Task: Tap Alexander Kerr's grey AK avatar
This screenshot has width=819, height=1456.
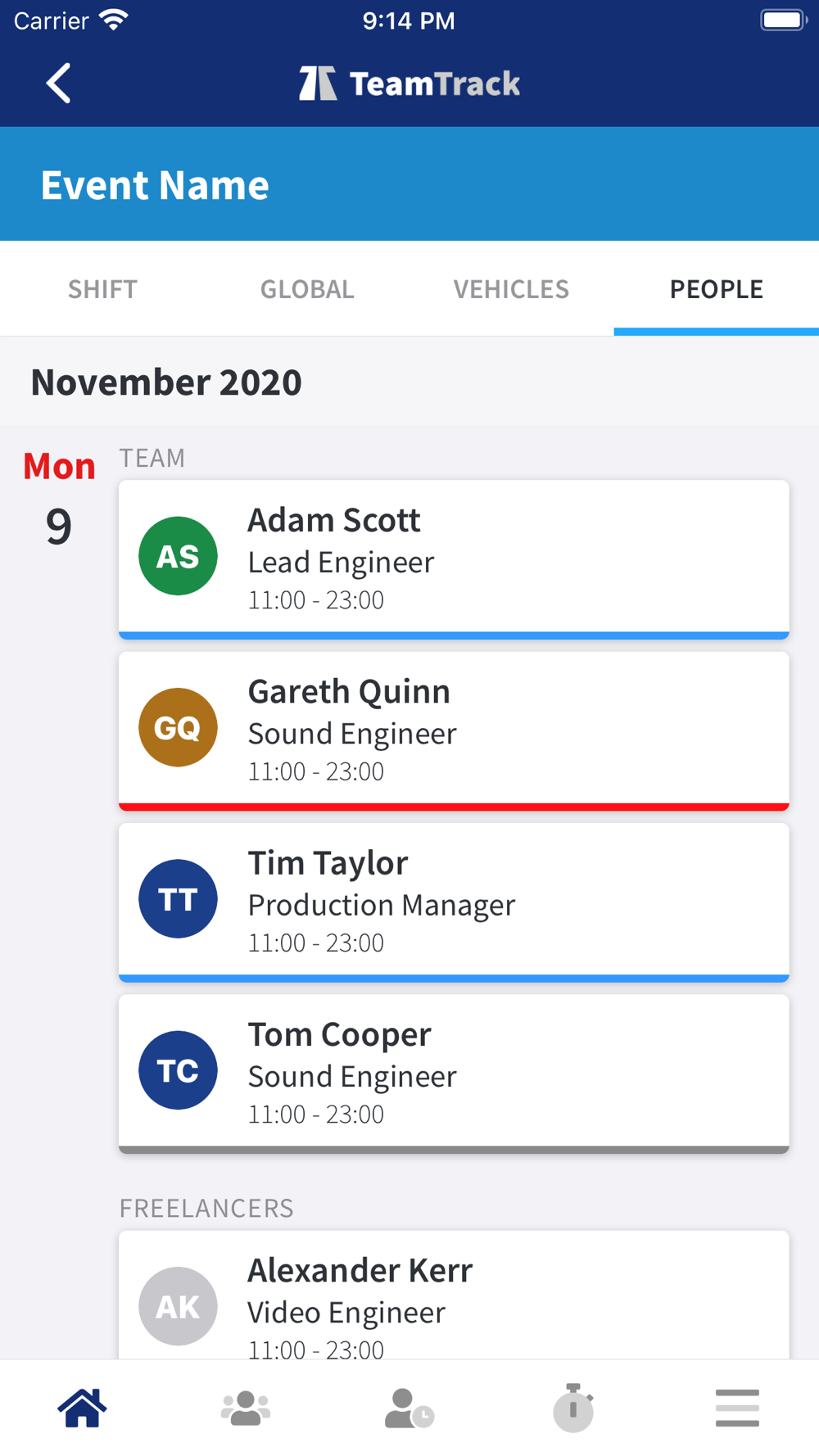Action: 178,1305
